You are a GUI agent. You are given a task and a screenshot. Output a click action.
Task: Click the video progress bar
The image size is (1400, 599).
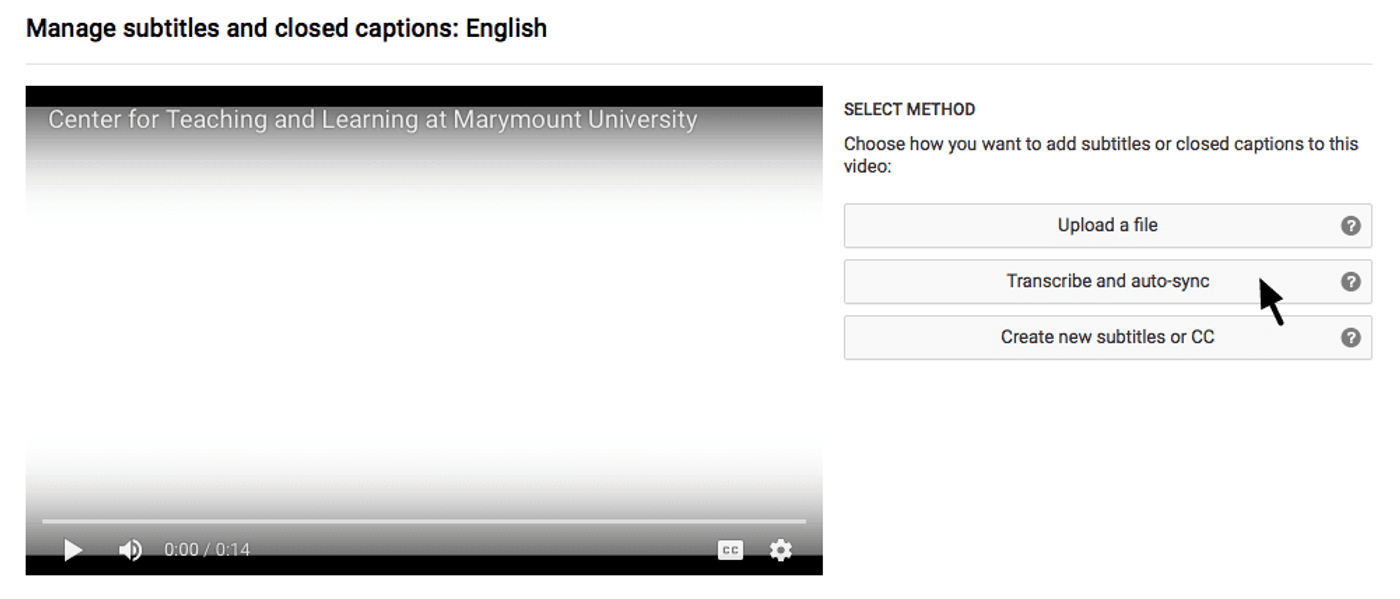(x=423, y=521)
